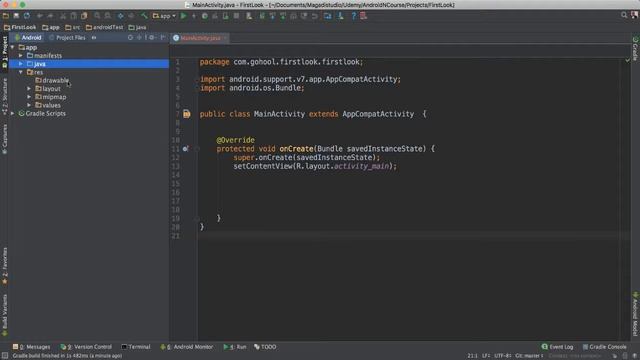
Task: Open the Android Monitor tool window tab
Action: click(187, 347)
